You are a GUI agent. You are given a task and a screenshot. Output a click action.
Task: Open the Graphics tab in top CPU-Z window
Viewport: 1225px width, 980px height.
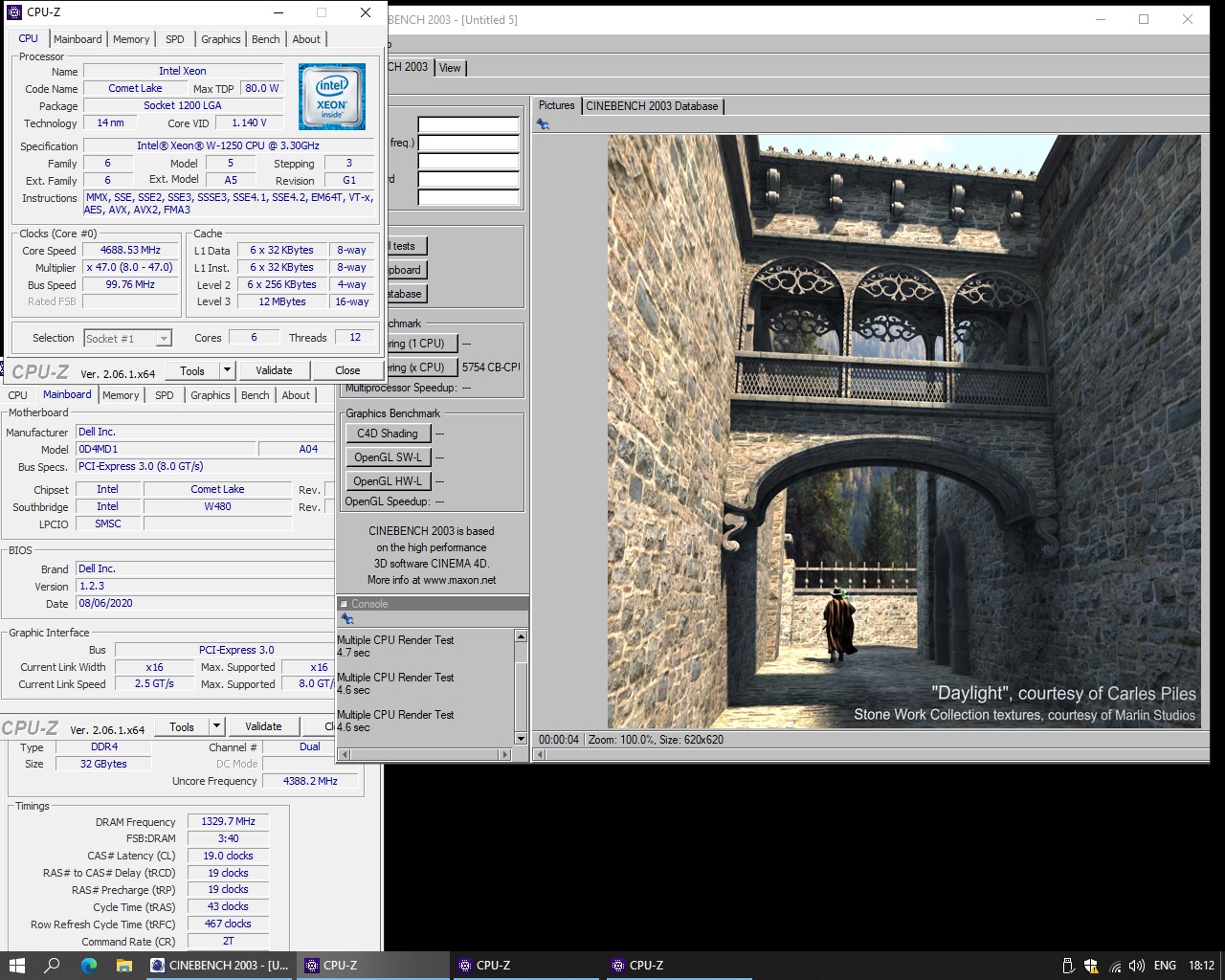(x=221, y=39)
